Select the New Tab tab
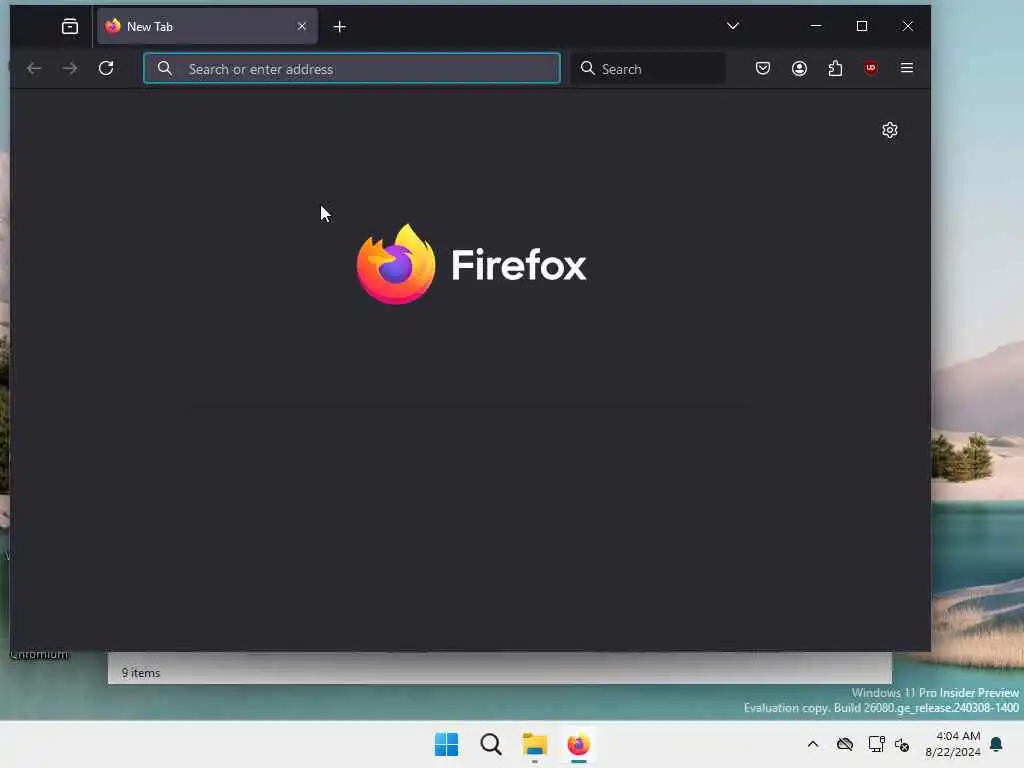The height and width of the screenshot is (768, 1024). click(208, 26)
